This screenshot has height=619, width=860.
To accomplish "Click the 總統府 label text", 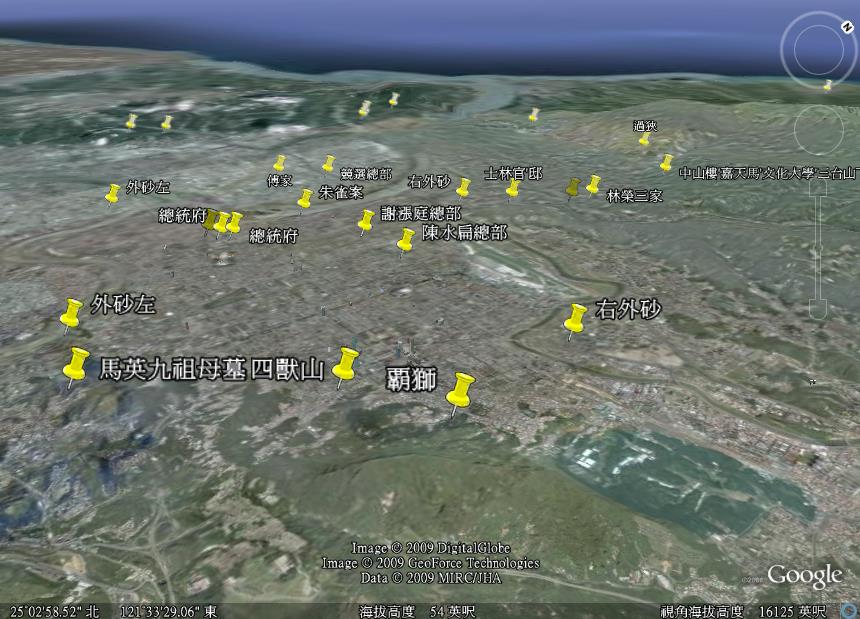I will pos(273,236).
